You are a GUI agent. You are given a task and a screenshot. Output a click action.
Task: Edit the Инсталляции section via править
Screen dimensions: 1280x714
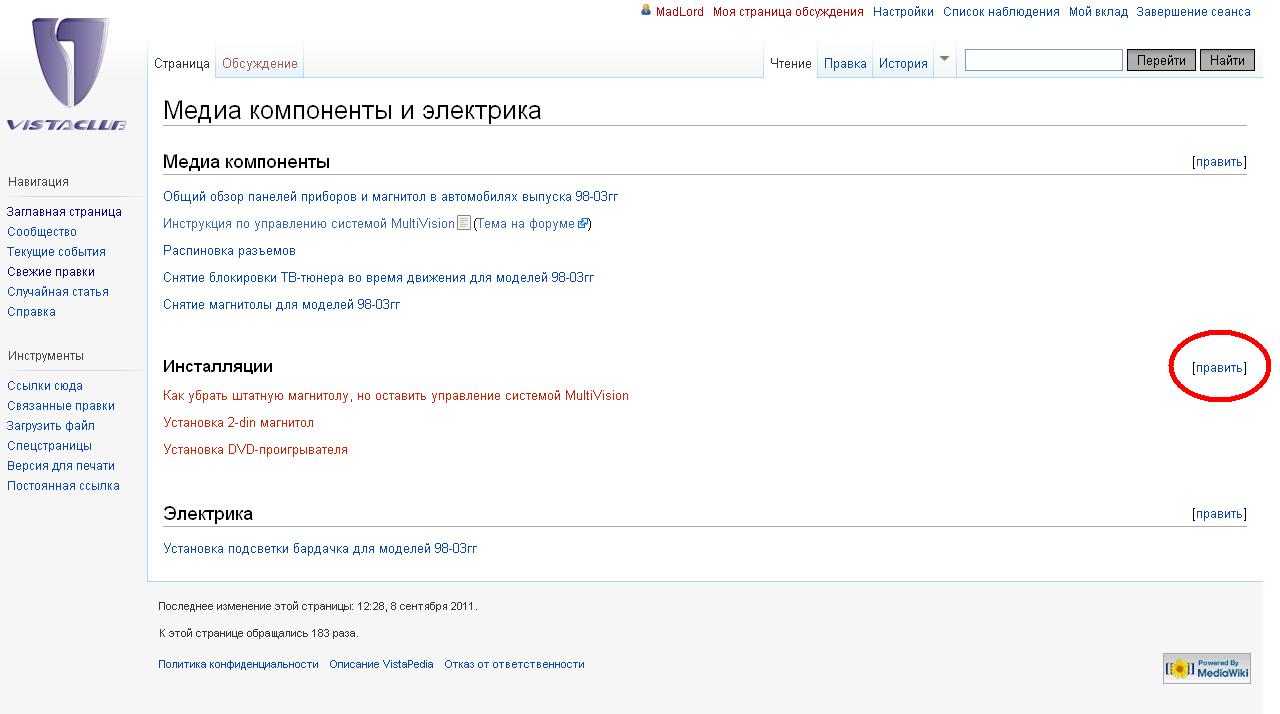tap(1219, 368)
